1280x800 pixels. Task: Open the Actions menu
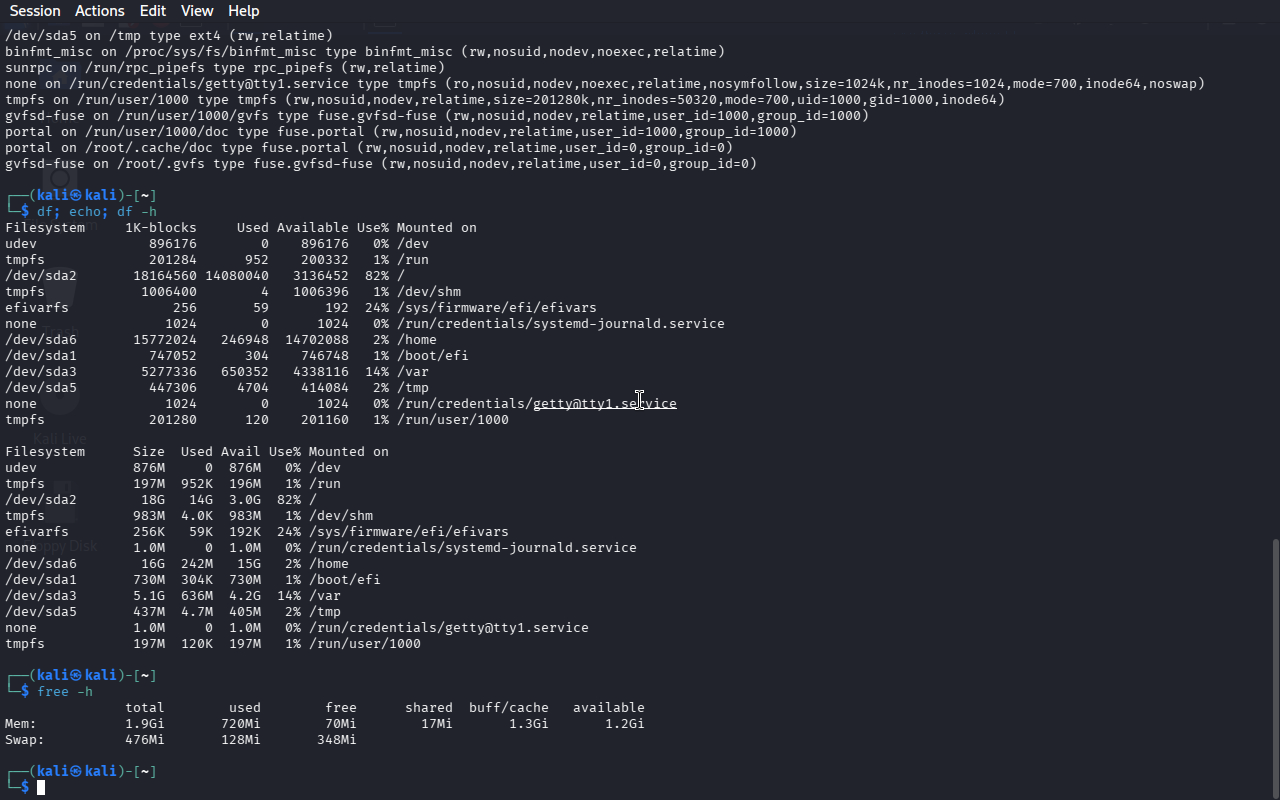[x=100, y=11]
